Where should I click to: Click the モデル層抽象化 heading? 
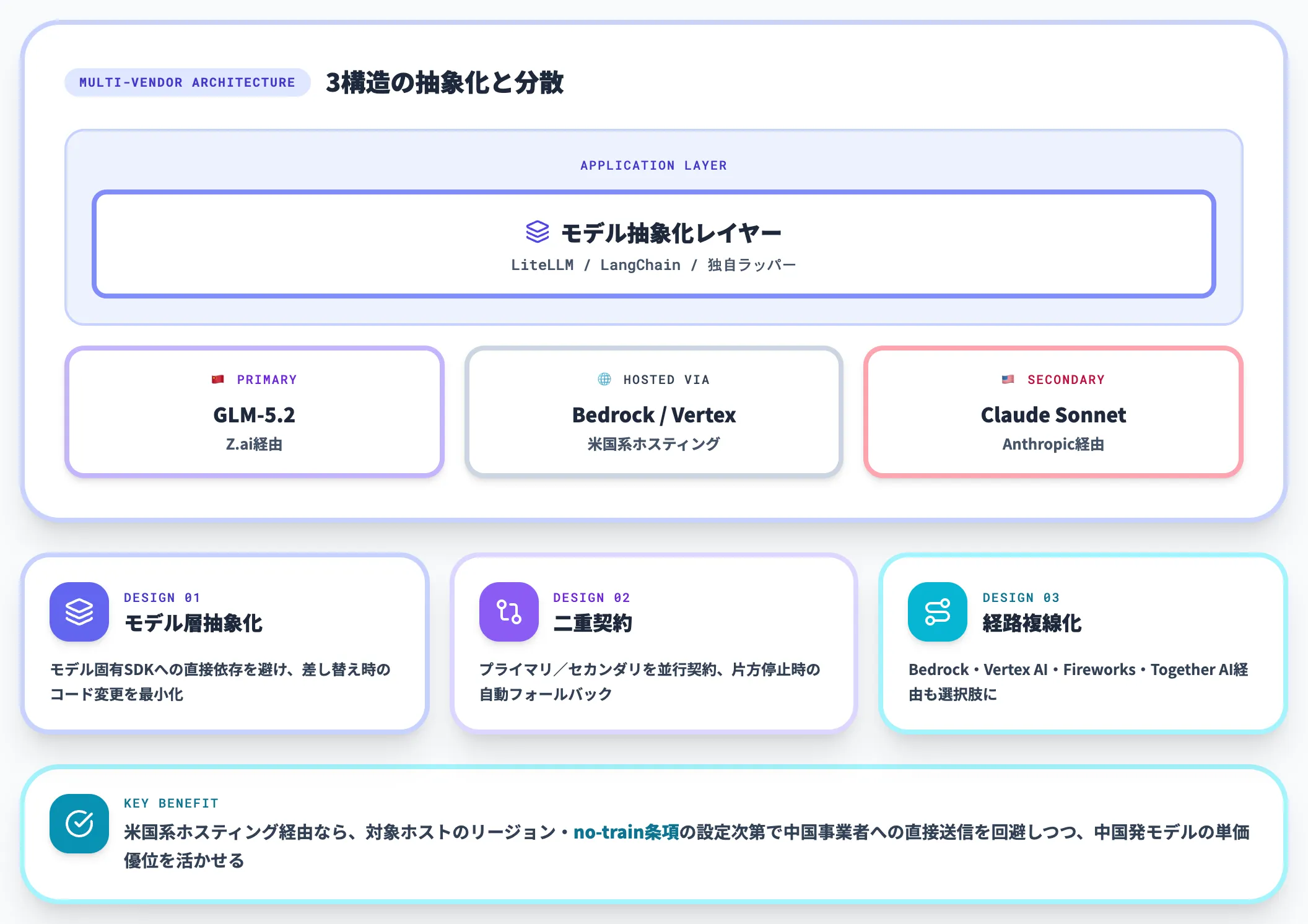pyautogui.click(x=194, y=623)
